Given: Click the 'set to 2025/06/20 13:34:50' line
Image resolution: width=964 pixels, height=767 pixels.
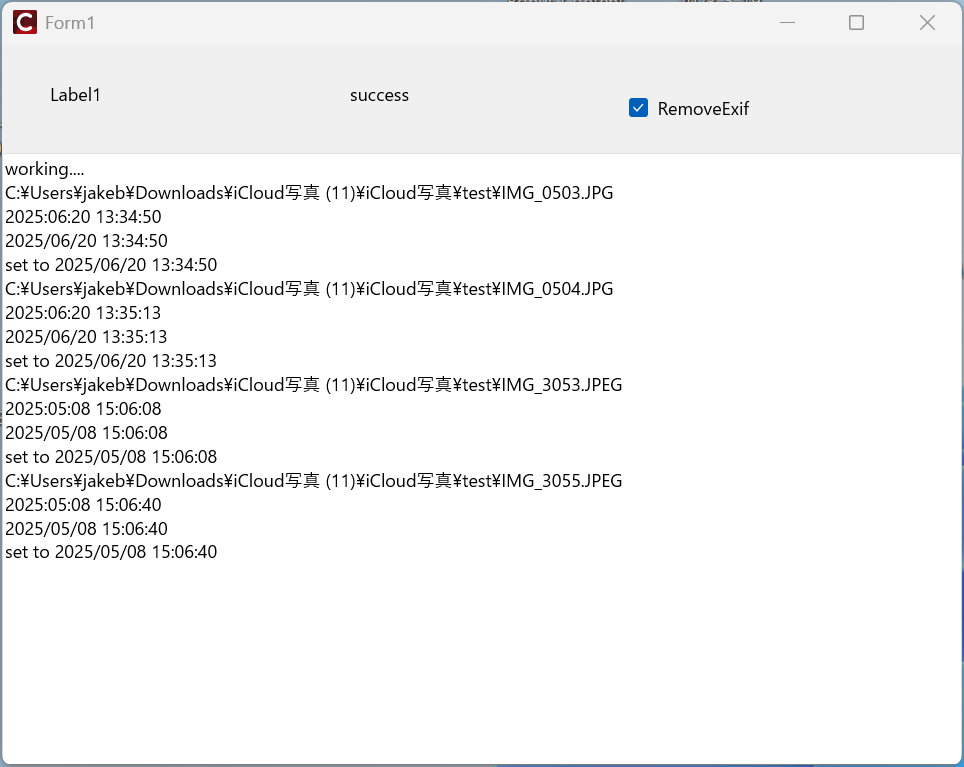Looking at the screenshot, I should 111,265.
